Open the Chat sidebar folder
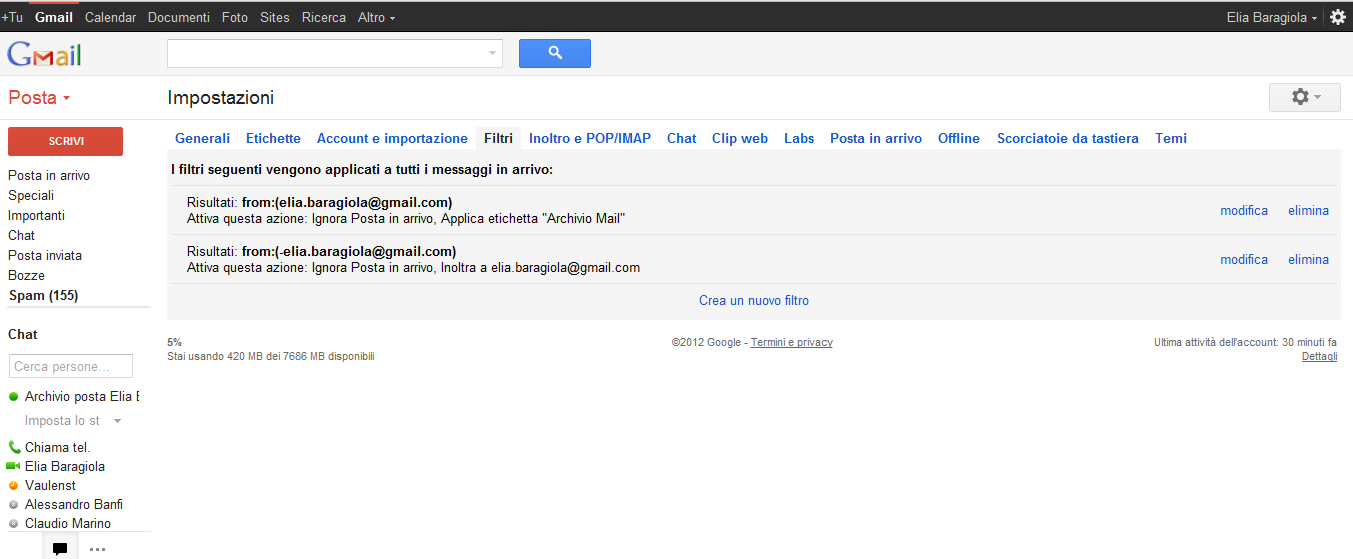Image resolution: width=1353 pixels, height=559 pixels. 21,235
